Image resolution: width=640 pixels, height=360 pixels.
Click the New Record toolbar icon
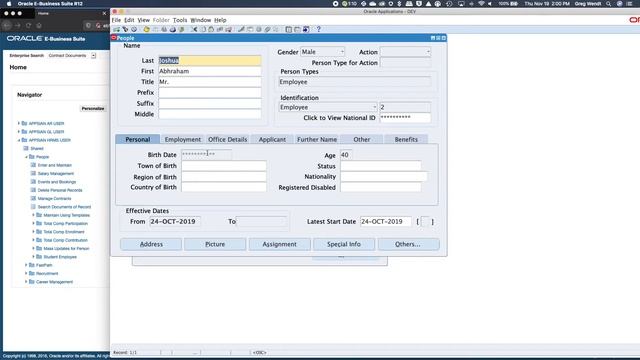point(117,29)
